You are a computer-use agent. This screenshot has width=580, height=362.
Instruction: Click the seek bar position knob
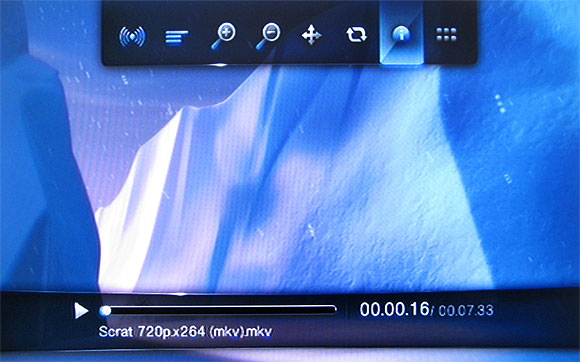pos(105,311)
